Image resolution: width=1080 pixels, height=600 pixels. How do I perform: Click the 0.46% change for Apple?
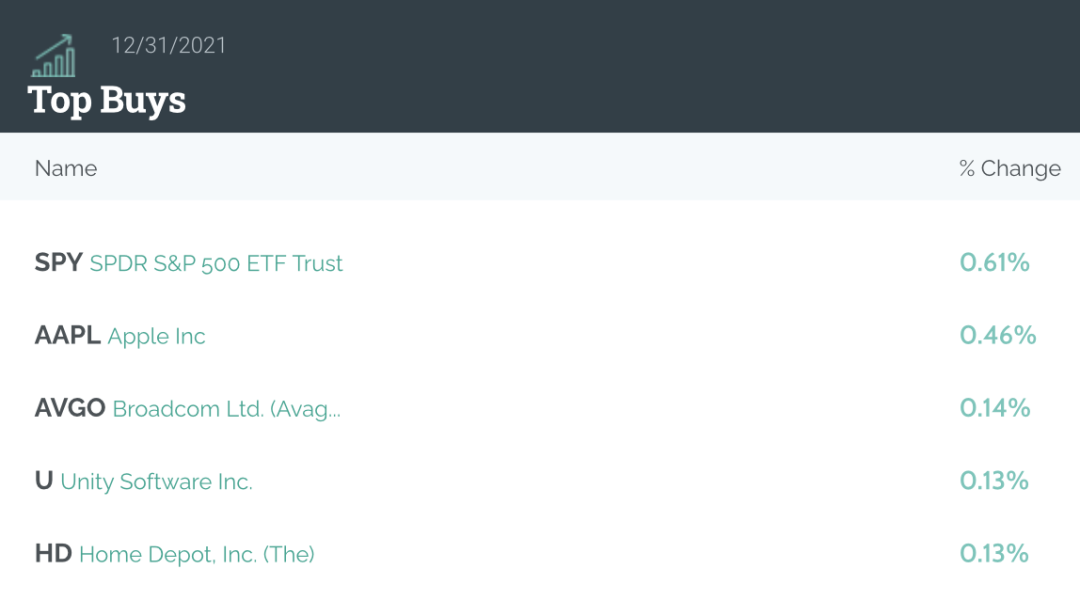(x=998, y=335)
